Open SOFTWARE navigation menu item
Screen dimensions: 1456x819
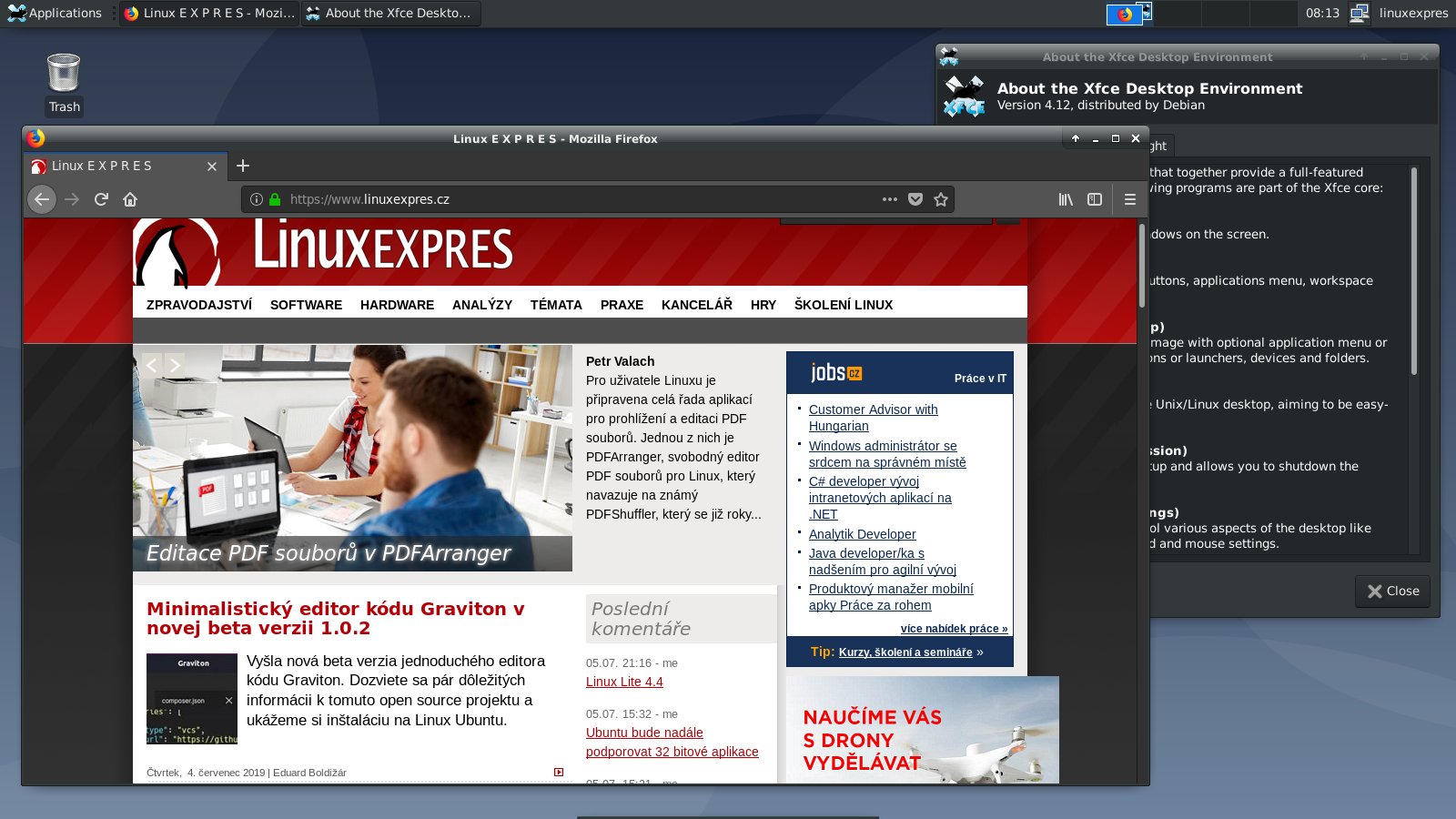306,305
